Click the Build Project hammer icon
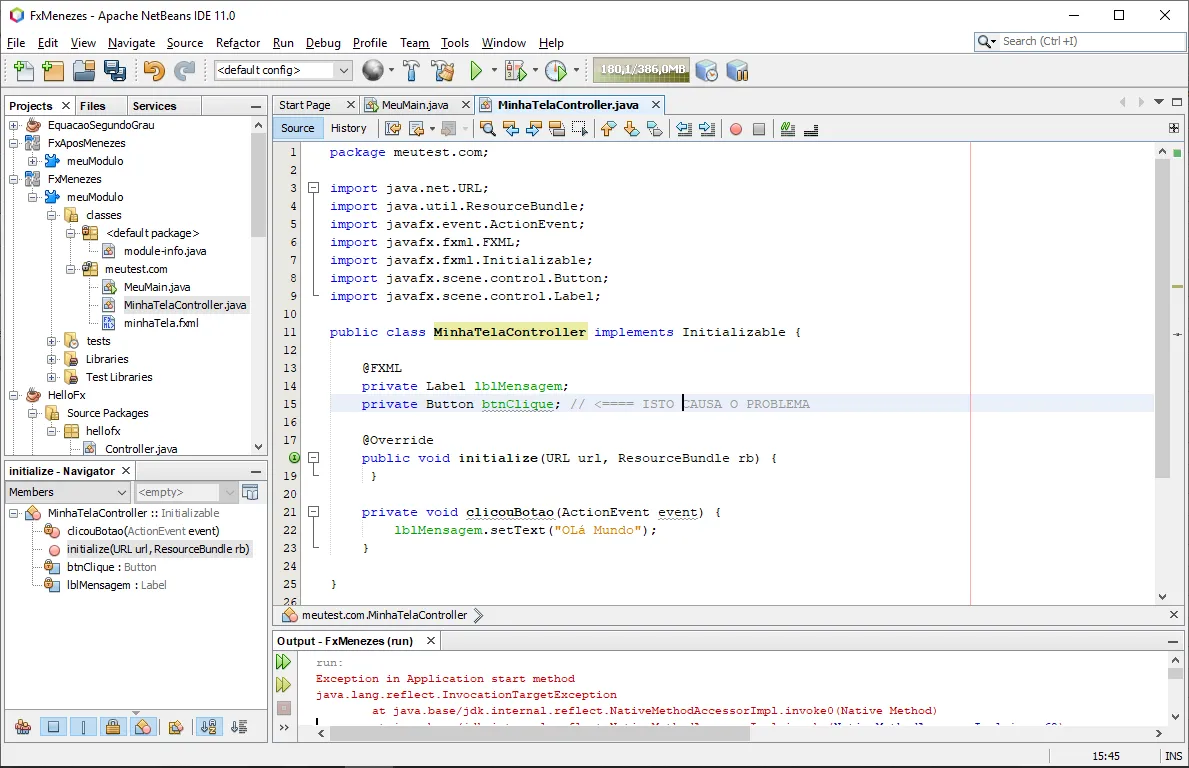The width and height of the screenshot is (1189, 768). (x=411, y=71)
